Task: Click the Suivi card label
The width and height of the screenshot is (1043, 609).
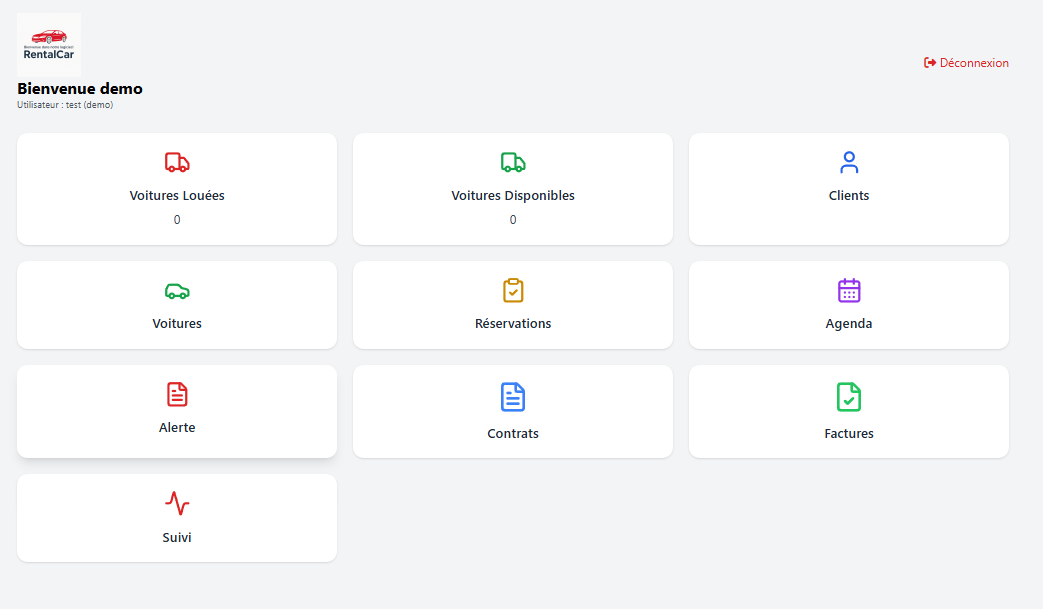Action: pyautogui.click(x=177, y=538)
